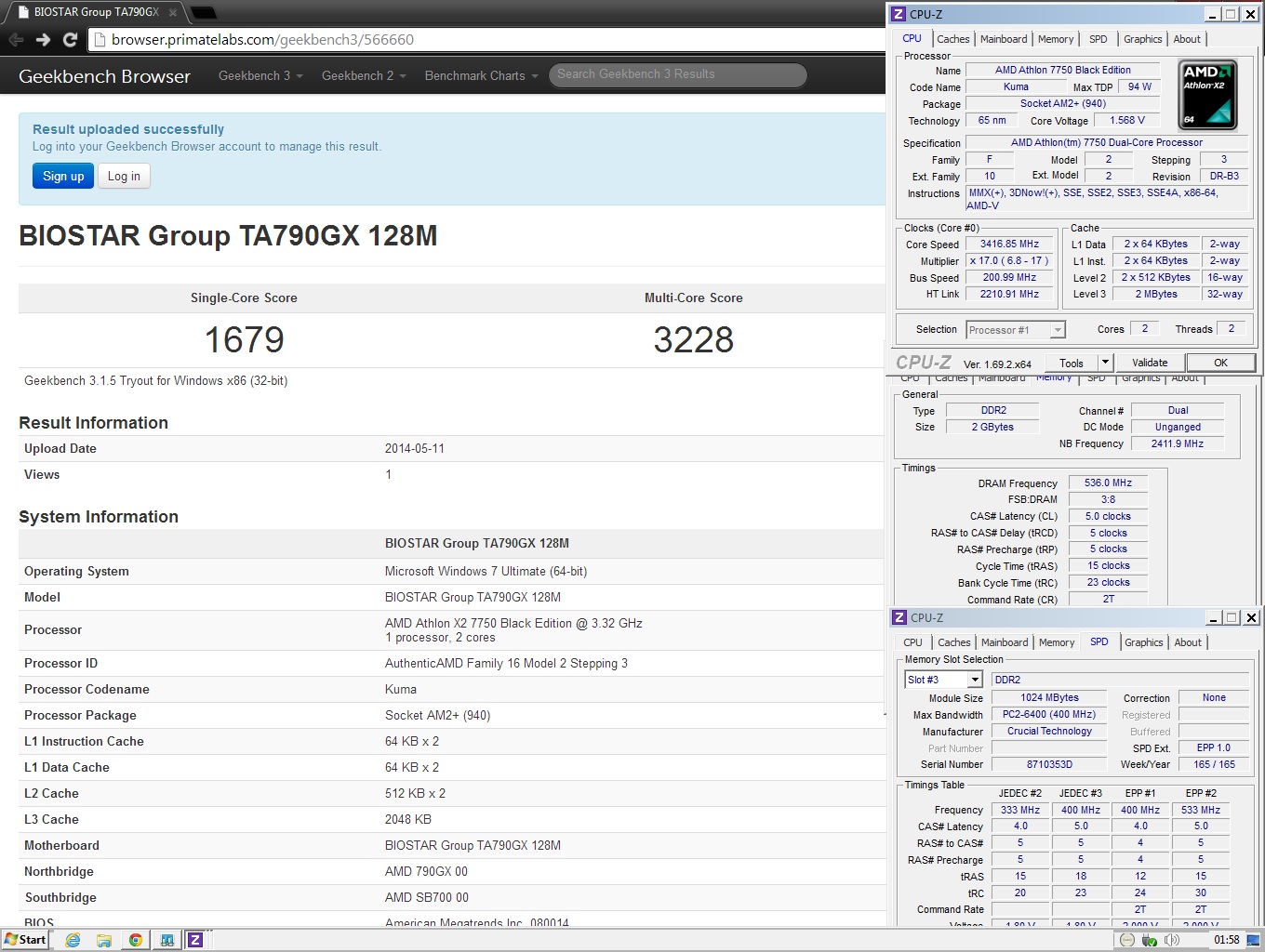Open Memory tab in top CPU-Z window
The width and height of the screenshot is (1265, 952).
pos(1056,39)
